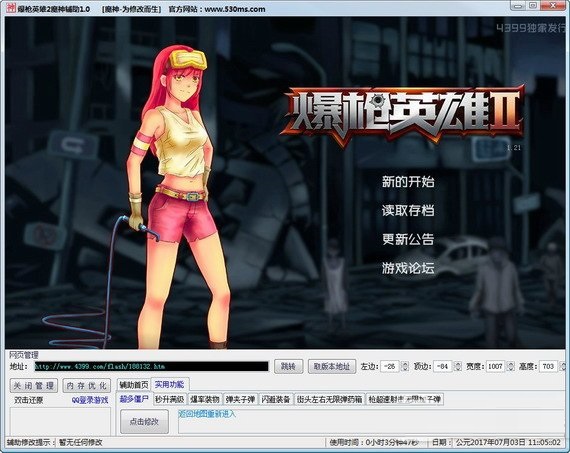Select 读取存档 to load a save

(408, 210)
